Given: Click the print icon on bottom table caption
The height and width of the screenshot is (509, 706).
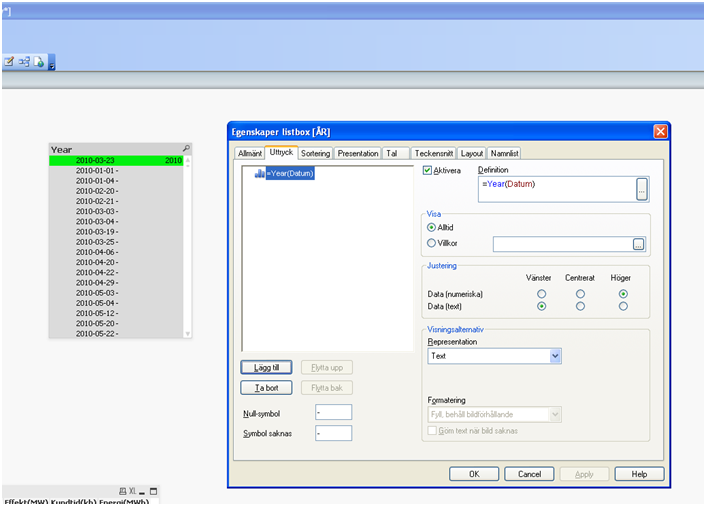Looking at the screenshot, I should click(x=122, y=492).
